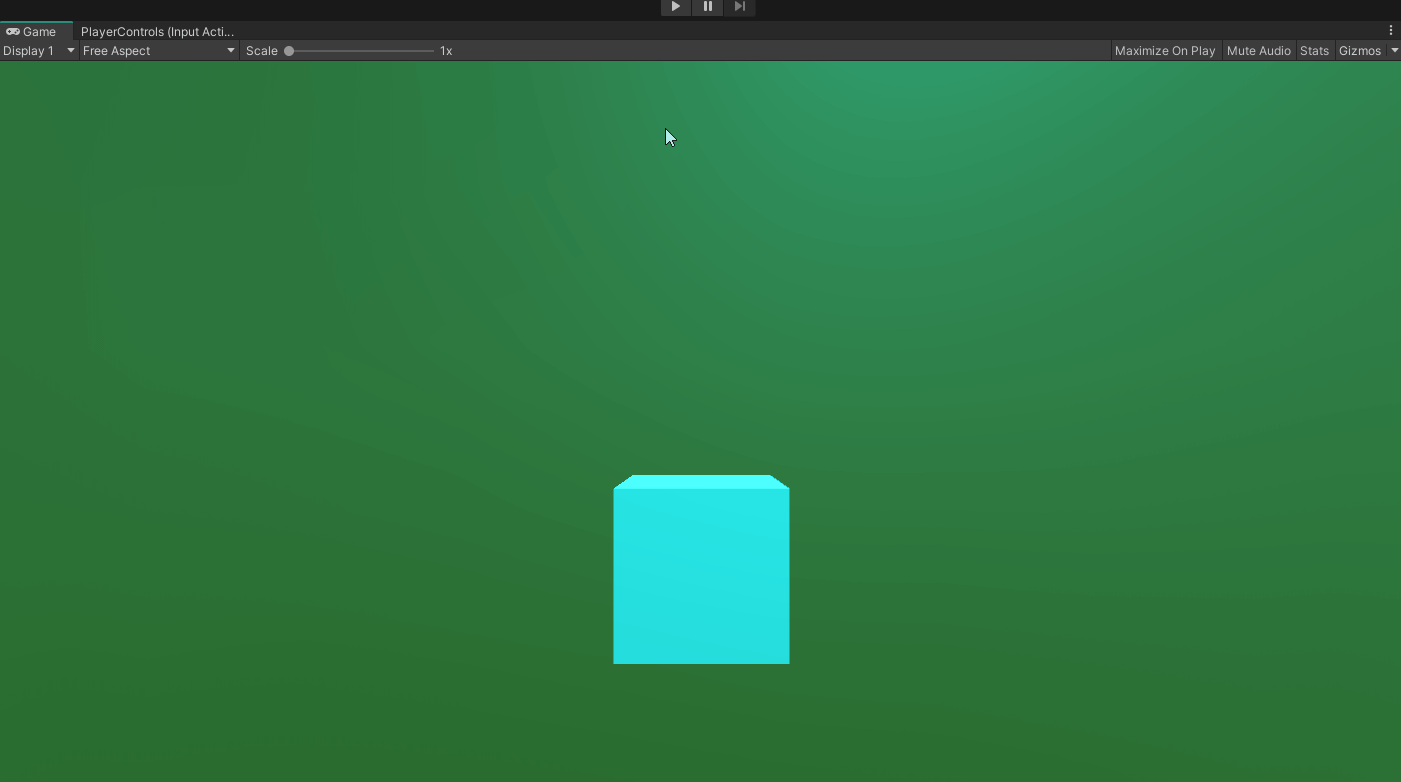Click the Scale value 1x label
1401x782 pixels.
446,51
